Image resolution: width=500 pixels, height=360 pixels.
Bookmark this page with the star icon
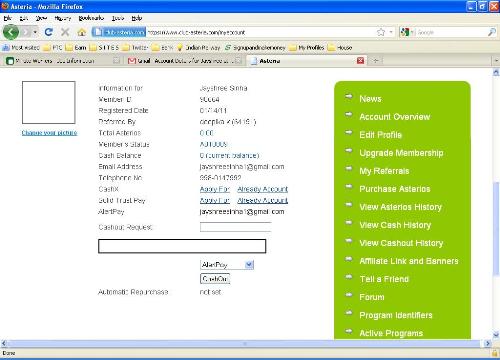pyautogui.click(x=381, y=32)
